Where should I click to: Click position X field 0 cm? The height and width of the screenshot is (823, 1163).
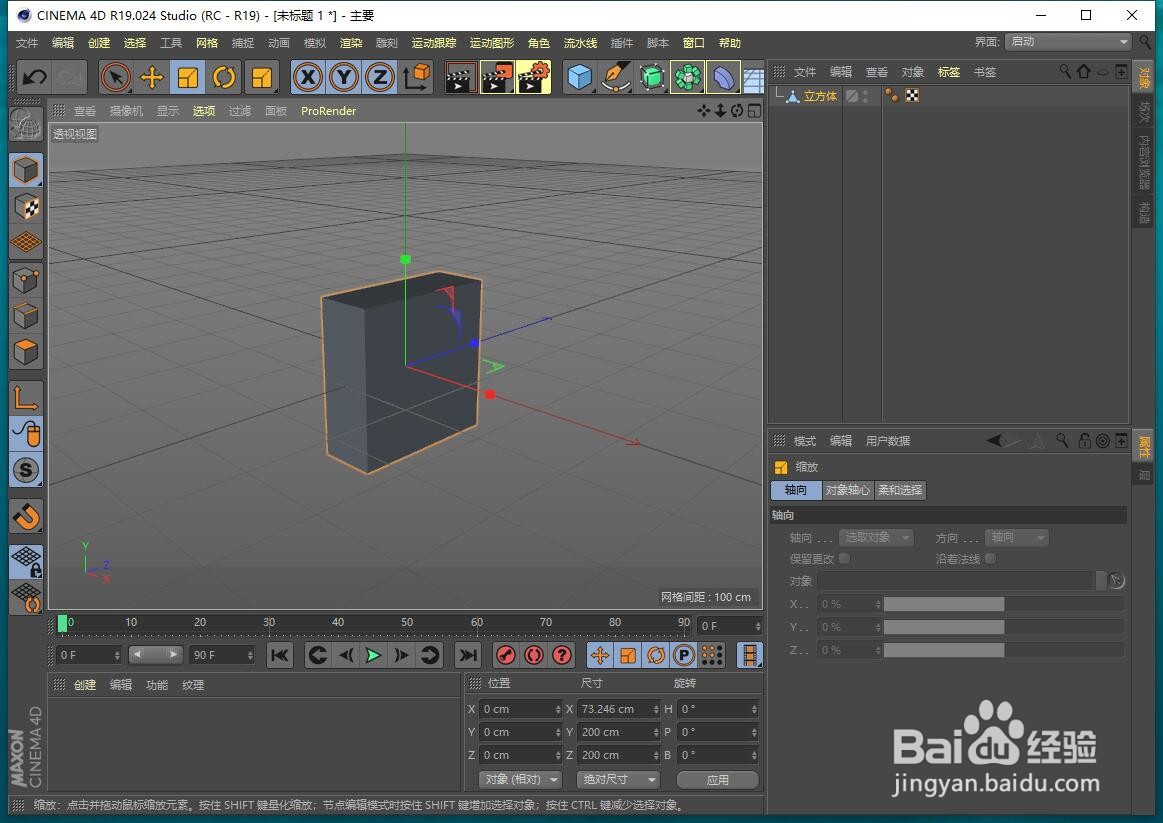(x=521, y=709)
